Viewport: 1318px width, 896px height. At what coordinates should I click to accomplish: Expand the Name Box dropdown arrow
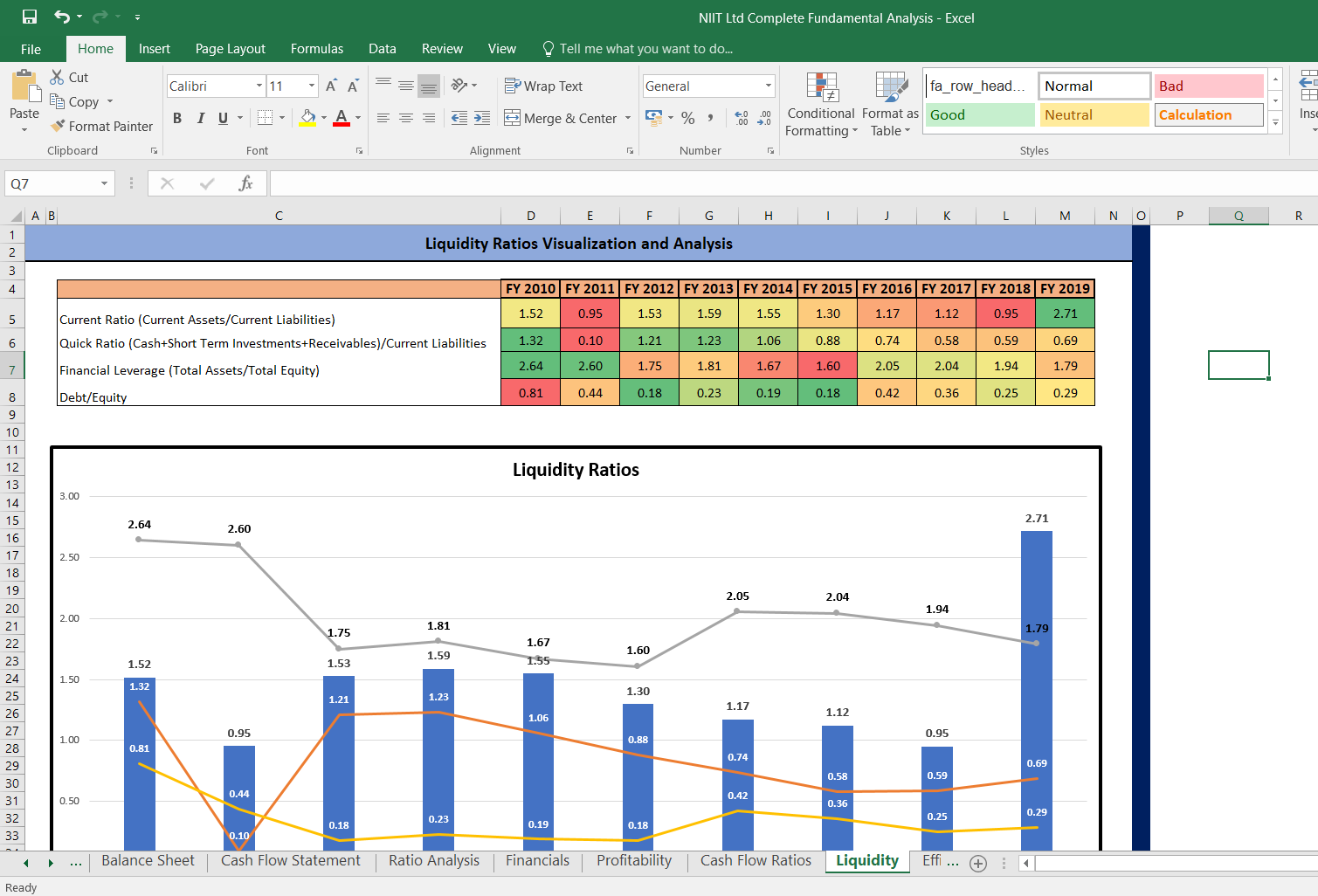(x=104, y=183)
